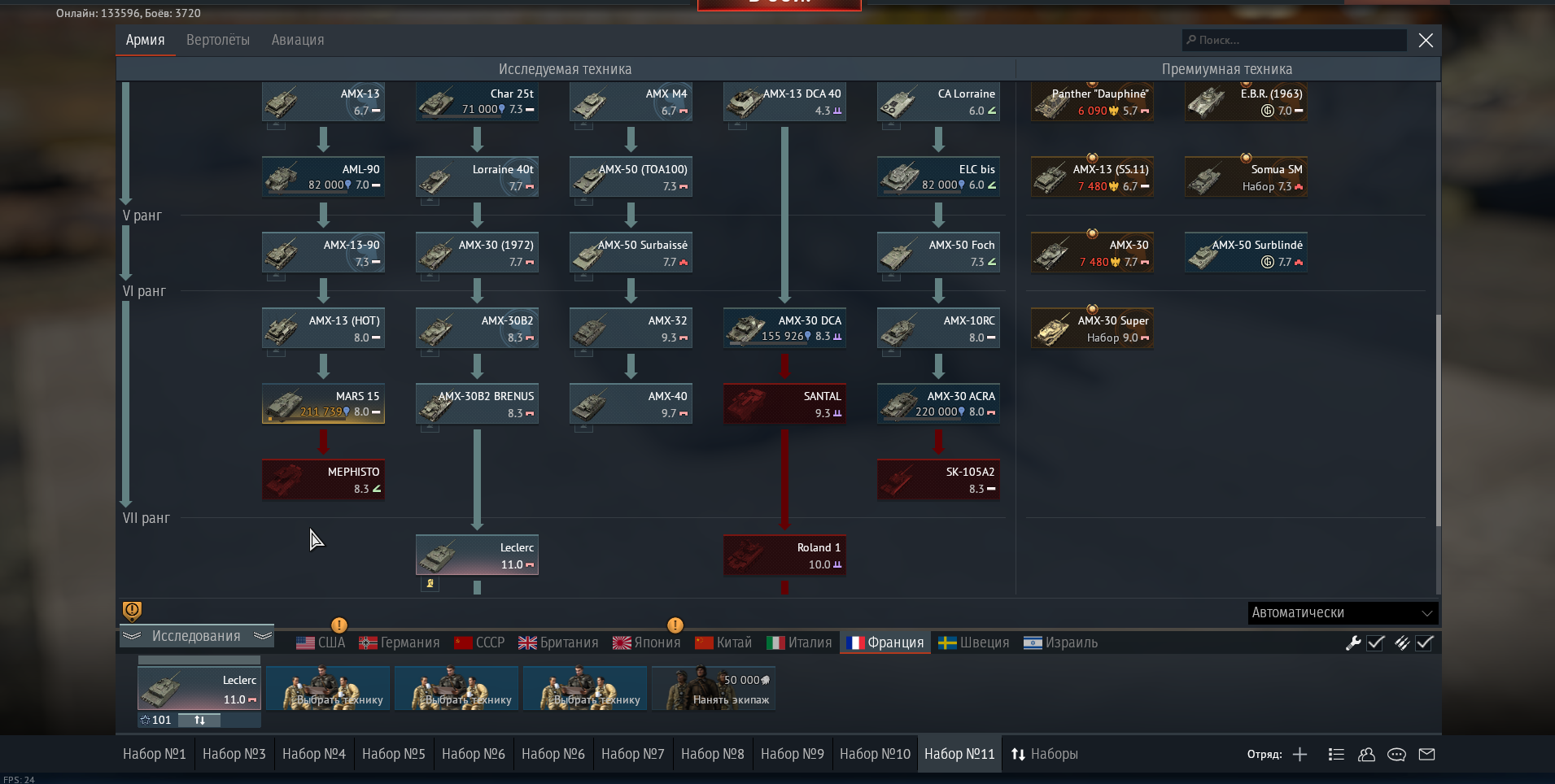Switch to the Авиация tab
1555x784 pixels.
coord(298,40)
